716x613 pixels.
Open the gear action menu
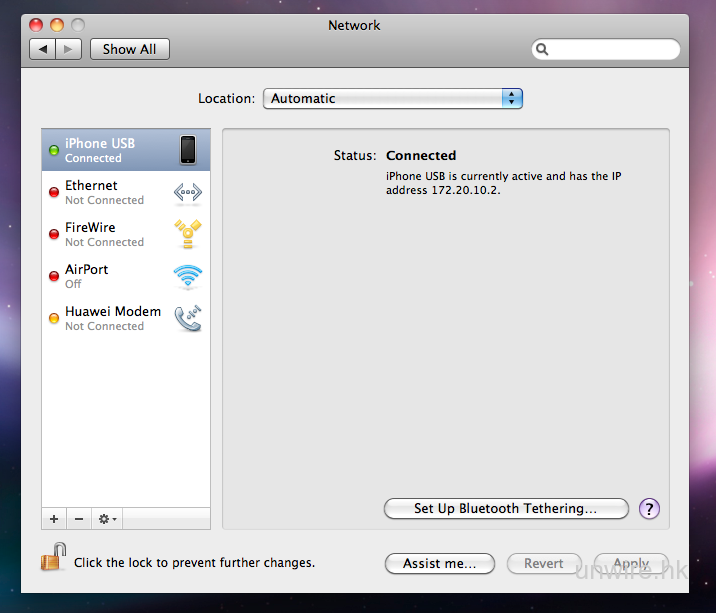107,519
